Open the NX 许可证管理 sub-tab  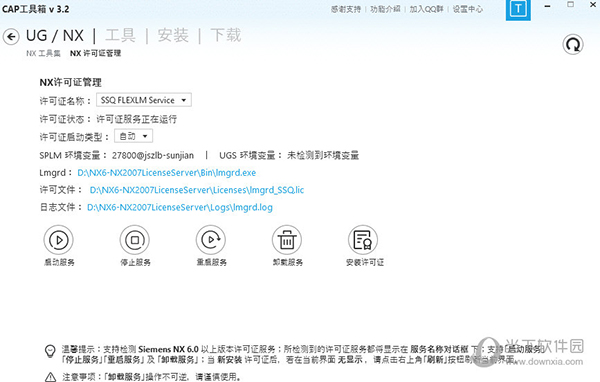tap(95, 54)
